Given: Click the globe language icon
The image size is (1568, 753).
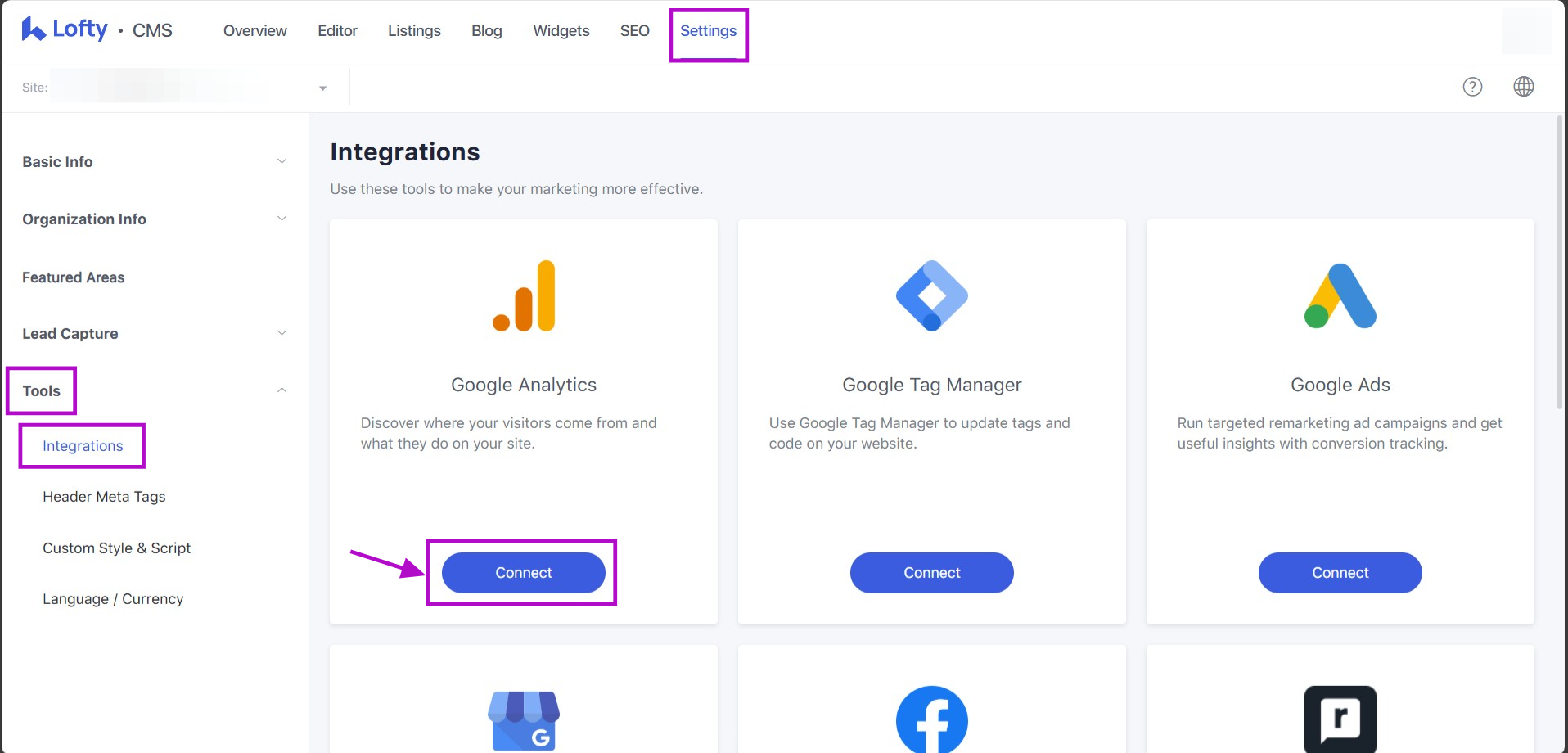Looking at the screenshot, I should (1523, 87).
